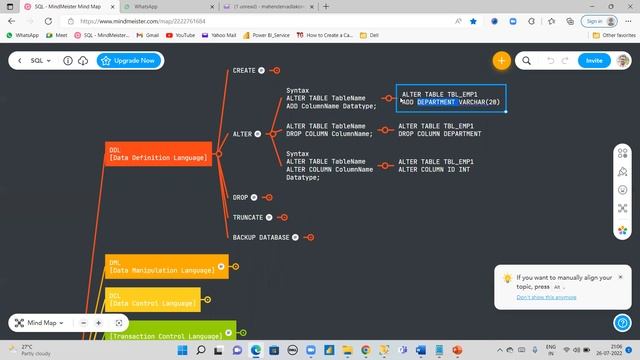Open the connections shuffle icon in sidebar

click(x=622, y=208)
